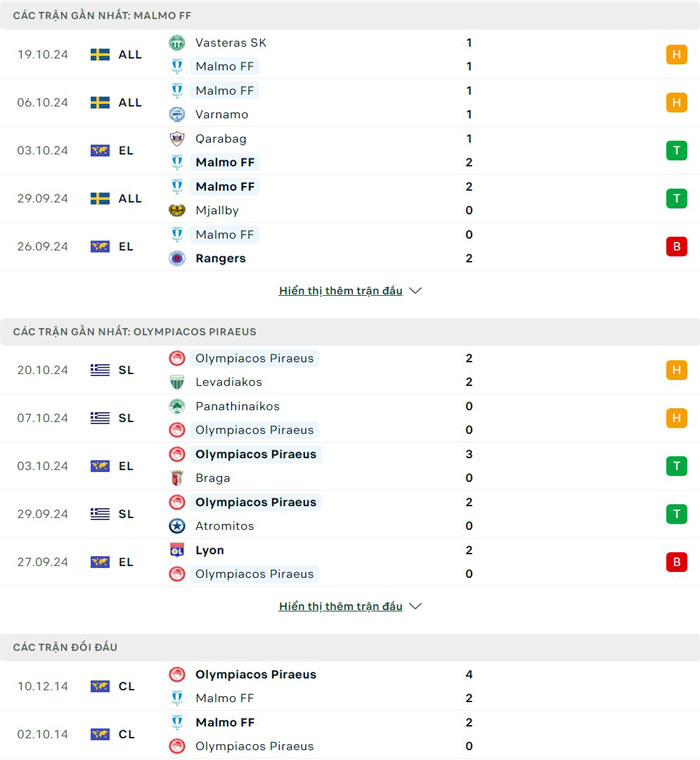
Task: Click the Mjallby team logo
Action: coord(177,211)
